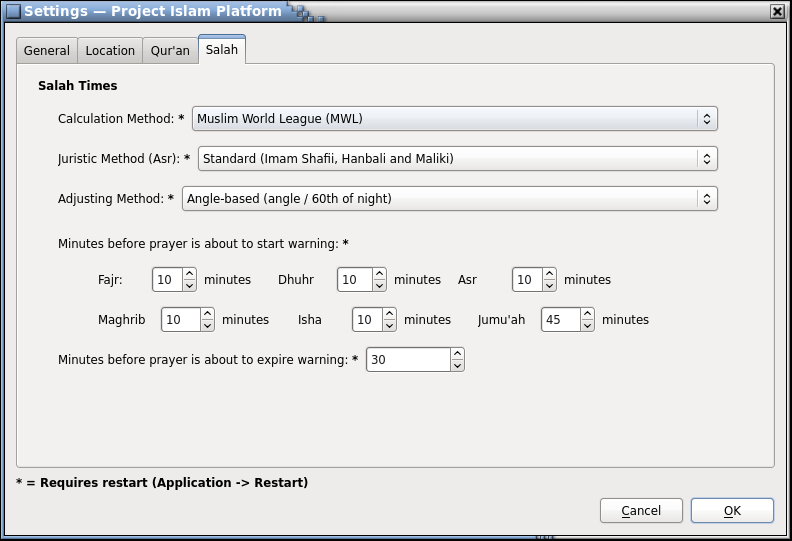
Task: Decrease Jumu'ah warning minutes
Action: click(x=587, y=325)
